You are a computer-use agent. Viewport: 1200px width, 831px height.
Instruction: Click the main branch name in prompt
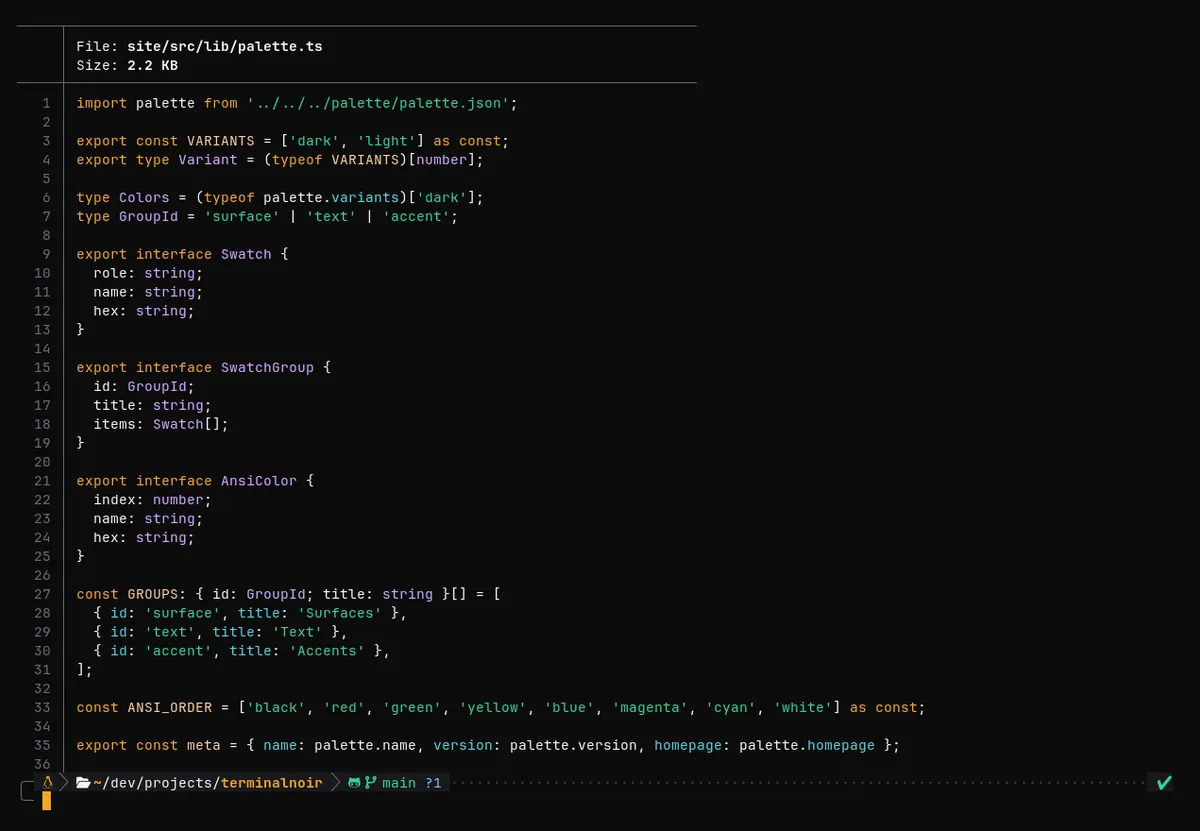tap(399, 783)
